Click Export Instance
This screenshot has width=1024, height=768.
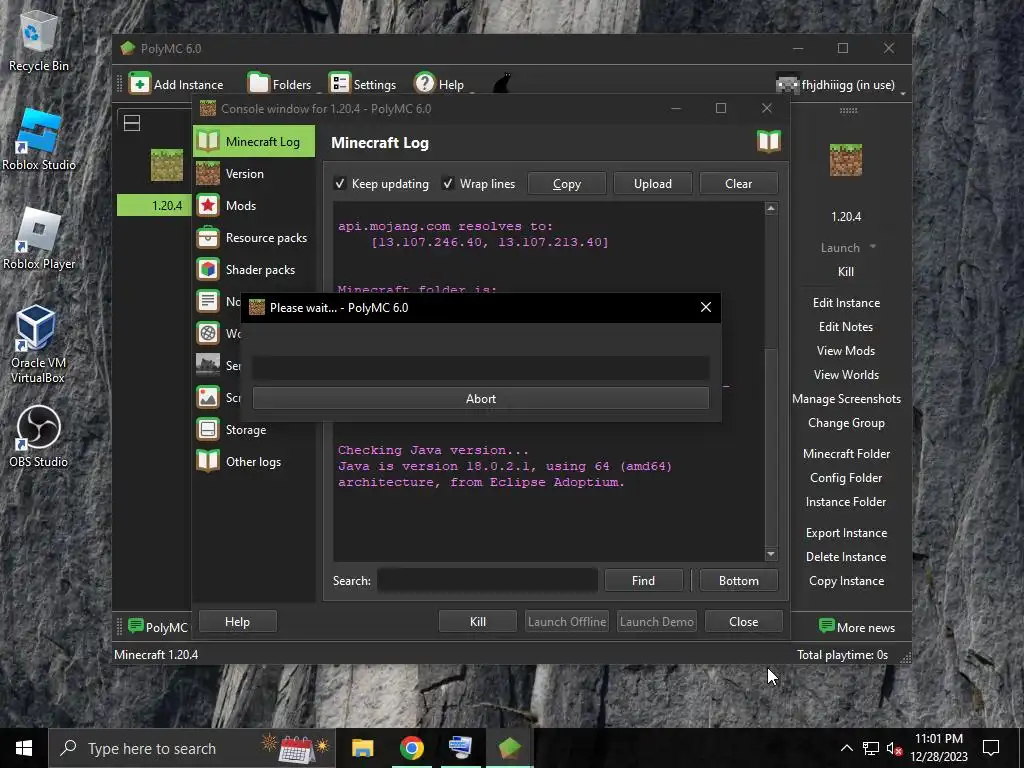pyautogui.click(x=846, y=532)
